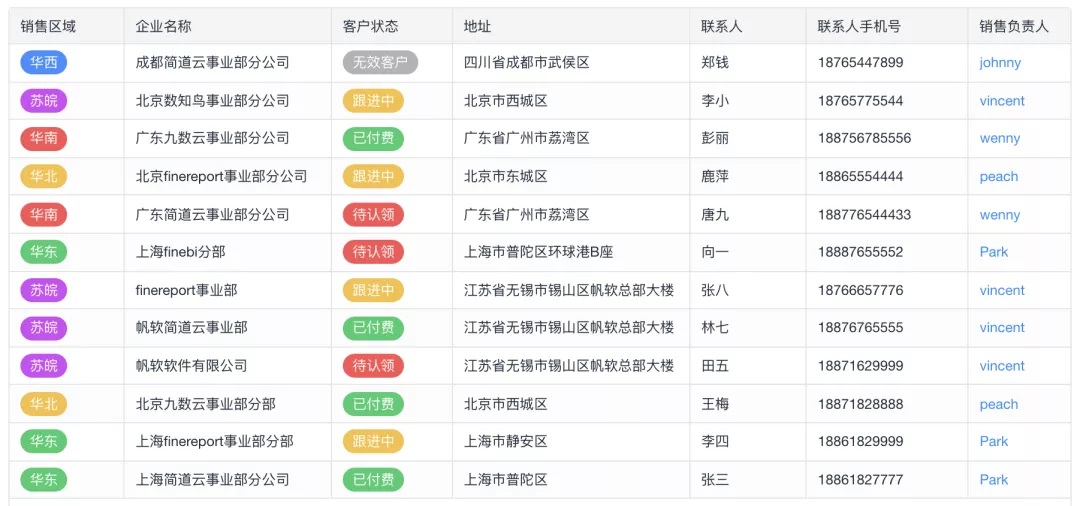Viewport: 1080px width, 506px height.
Task: Click peach link in 鹿萍's row
Action: (999, 177)
